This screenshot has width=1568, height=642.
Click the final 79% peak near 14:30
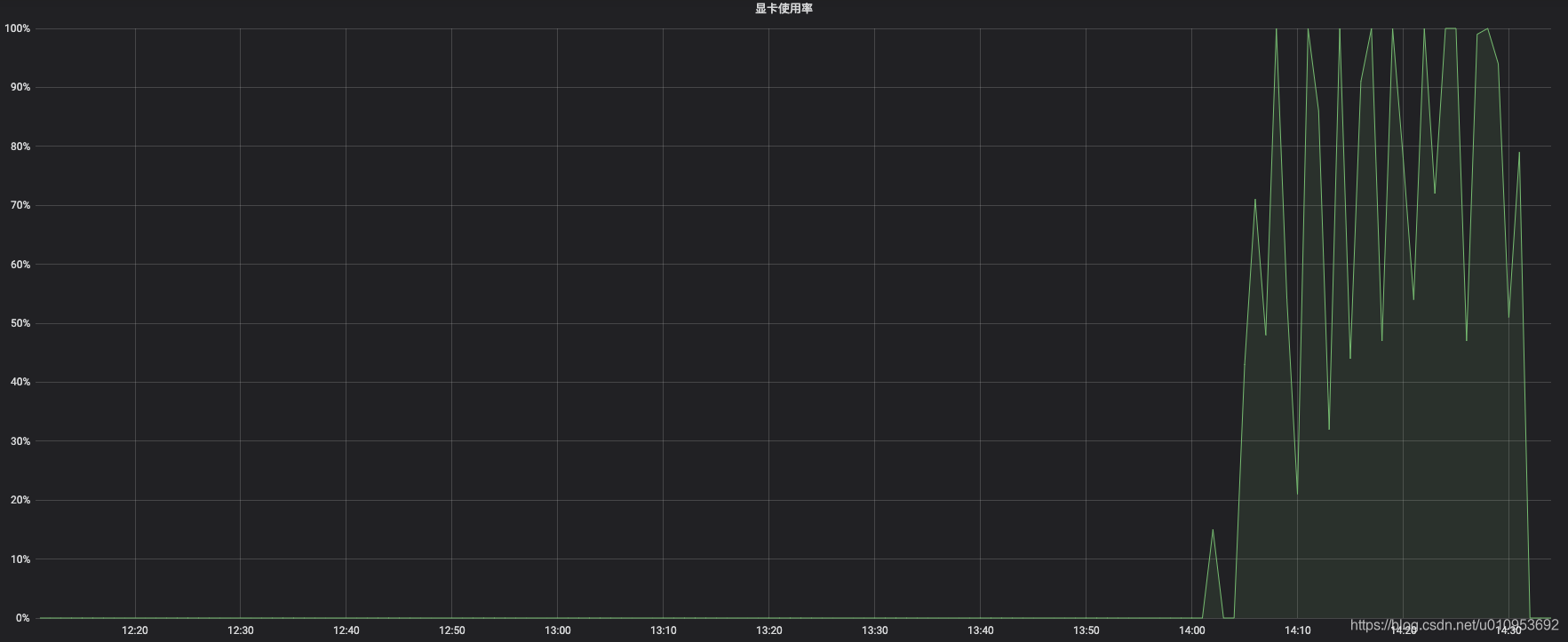1519,153
